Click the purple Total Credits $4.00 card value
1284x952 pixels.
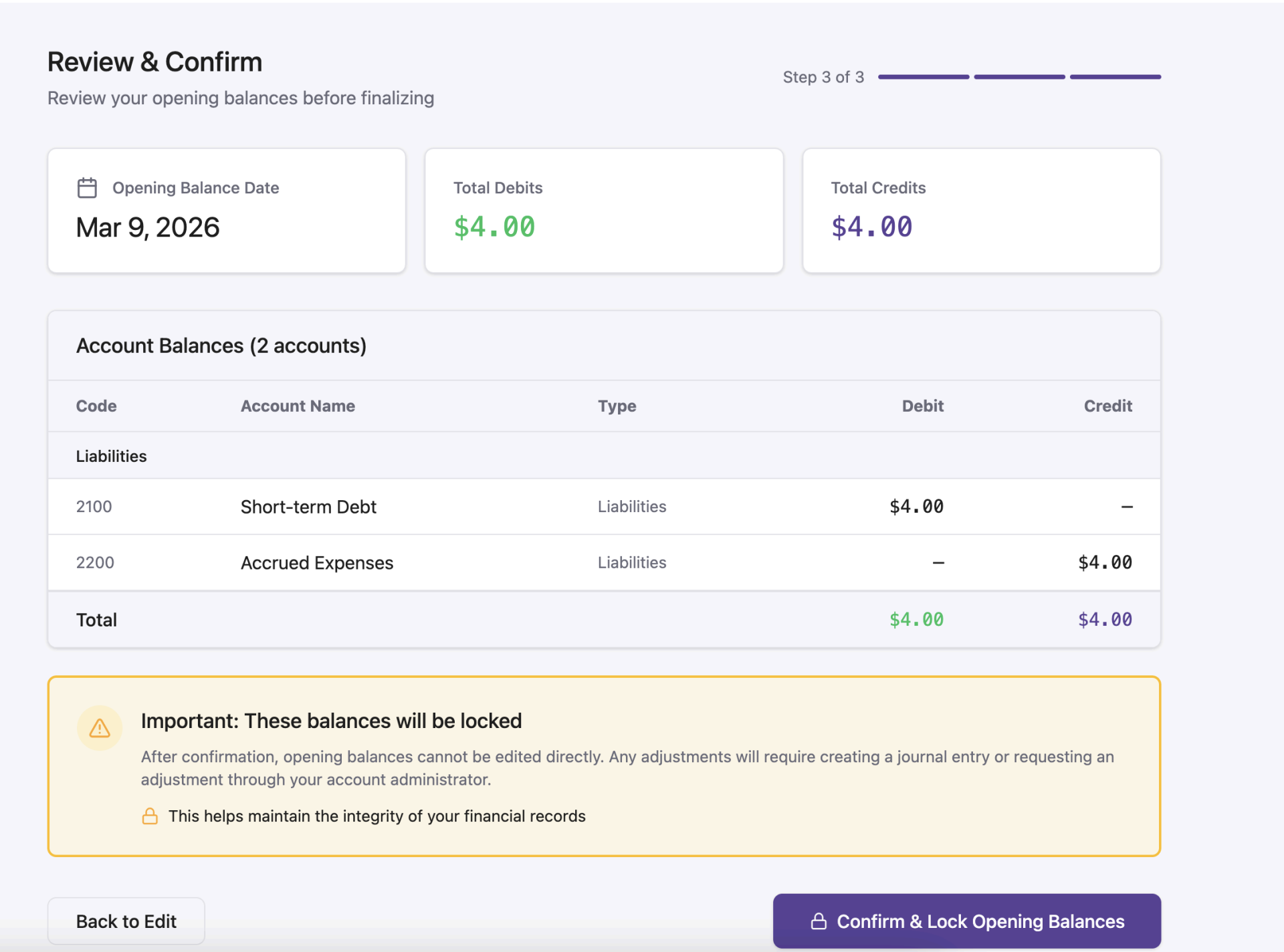[x=871, y=227]
